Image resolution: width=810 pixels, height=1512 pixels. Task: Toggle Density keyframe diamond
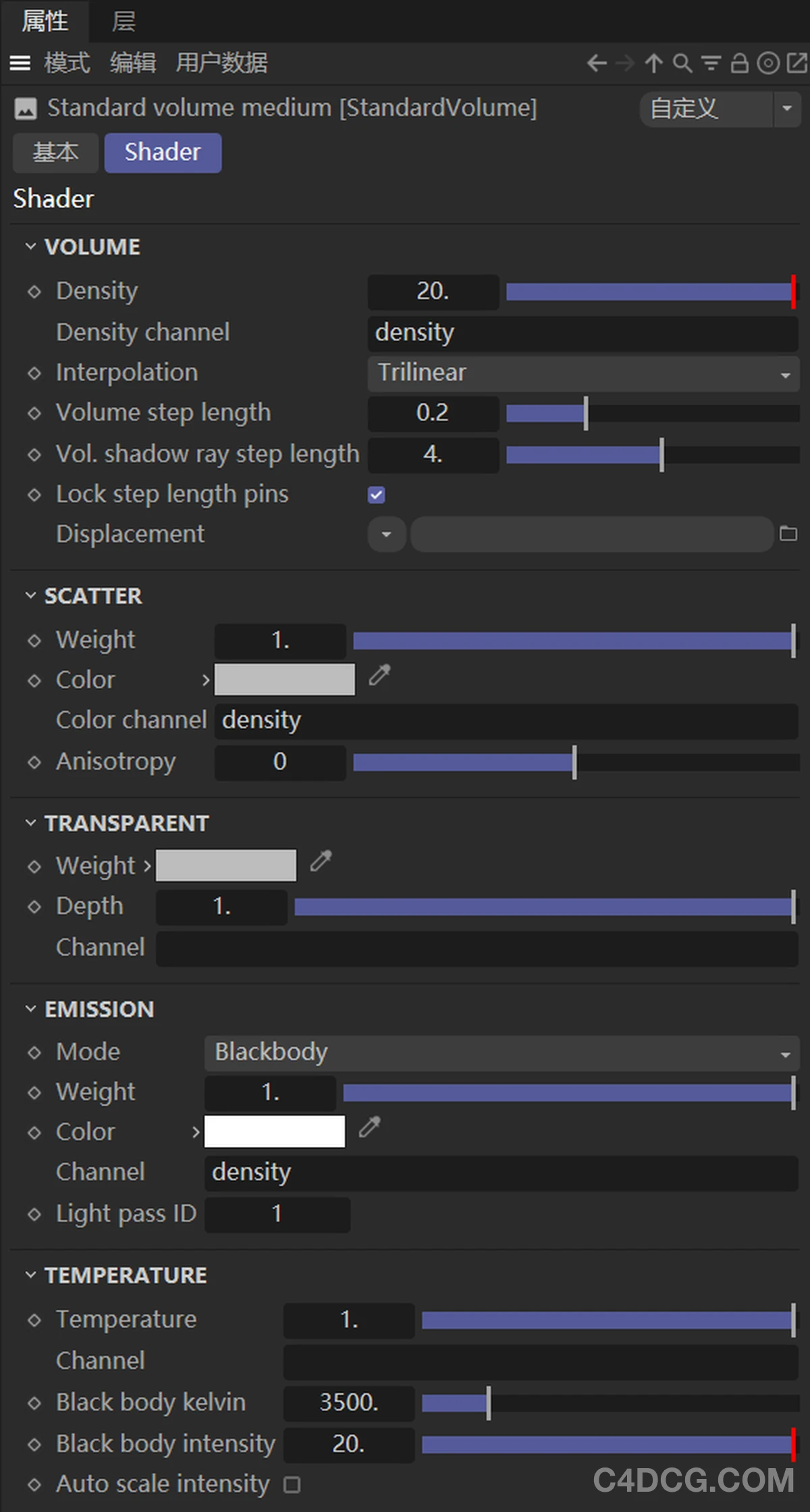click(34, 291)
